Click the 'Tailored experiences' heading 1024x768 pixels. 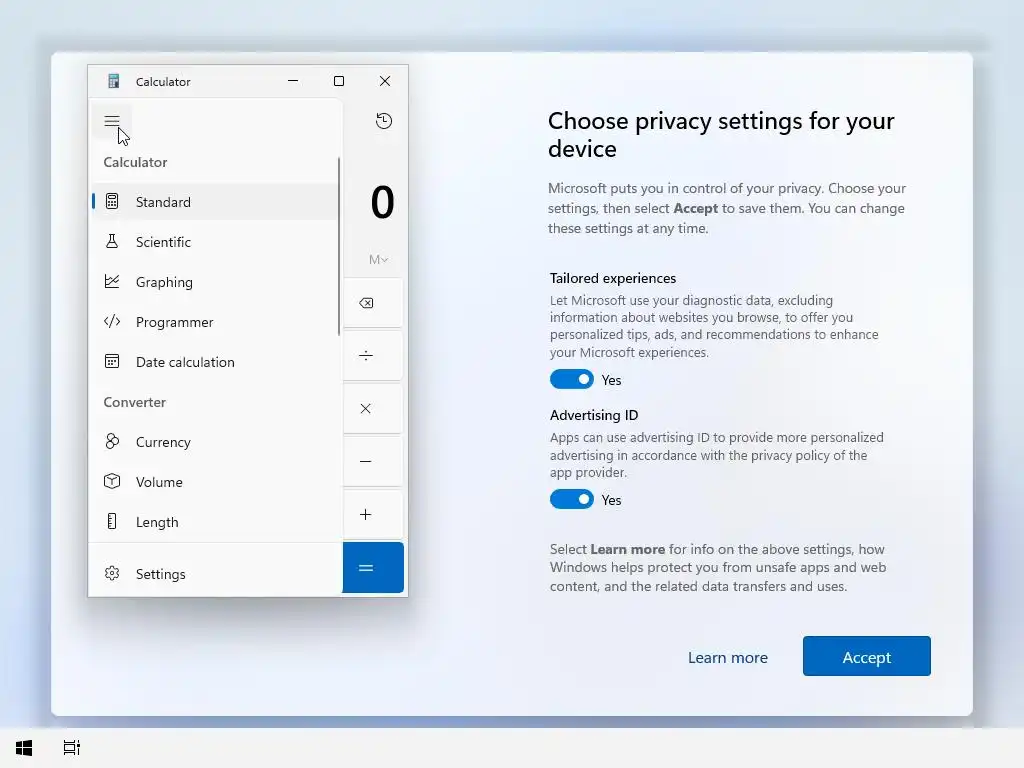[x=613, y=278]
